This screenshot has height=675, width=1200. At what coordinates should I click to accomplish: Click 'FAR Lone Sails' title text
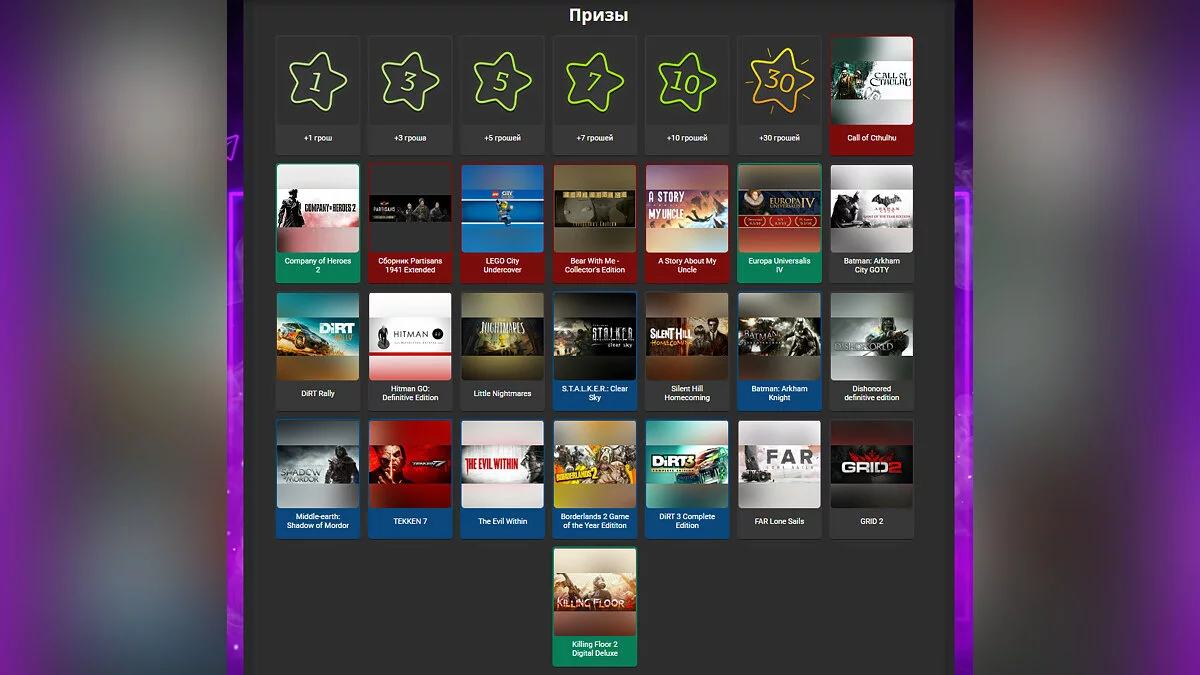779,521
